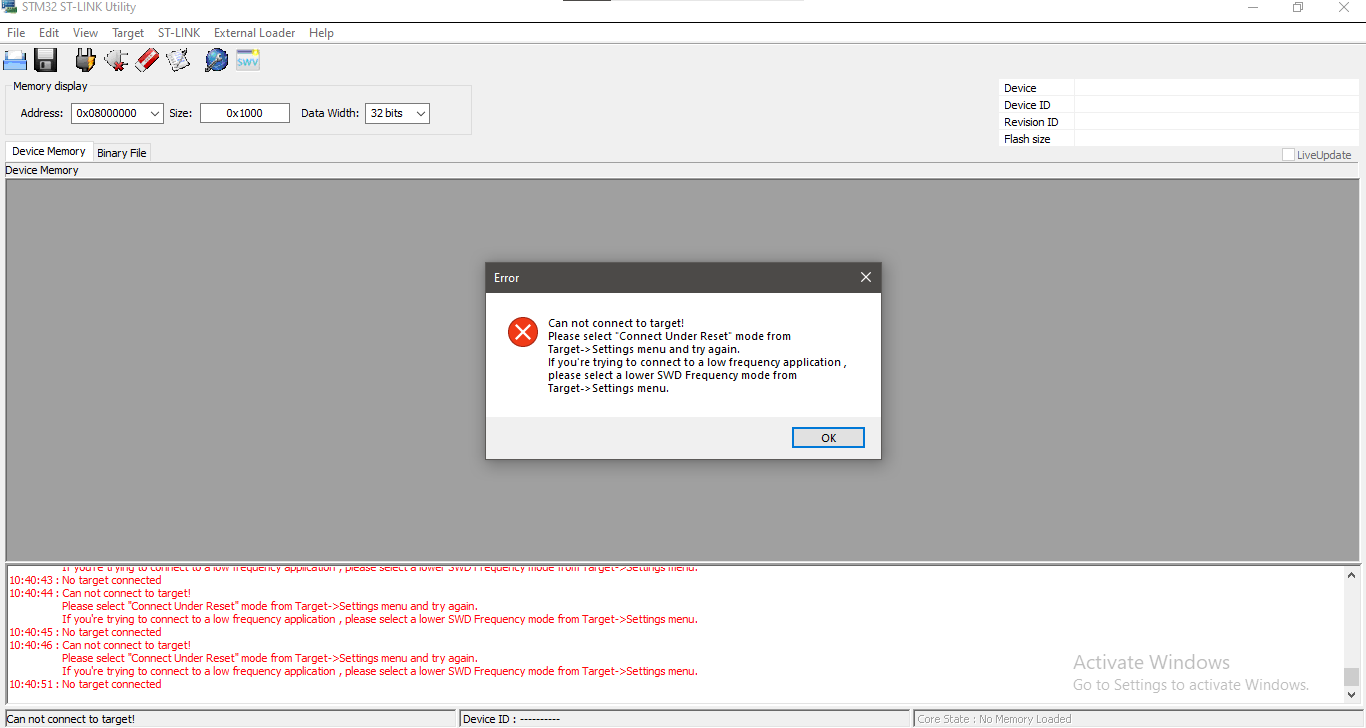Click the Size input field
The height and width of the screenshot is (728, 1366).
[x=245, y=114]
